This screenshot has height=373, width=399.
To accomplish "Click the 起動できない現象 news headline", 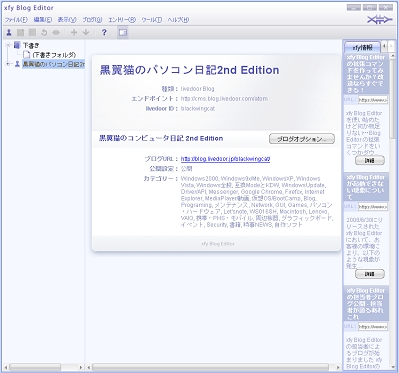I will coord(366,187).
